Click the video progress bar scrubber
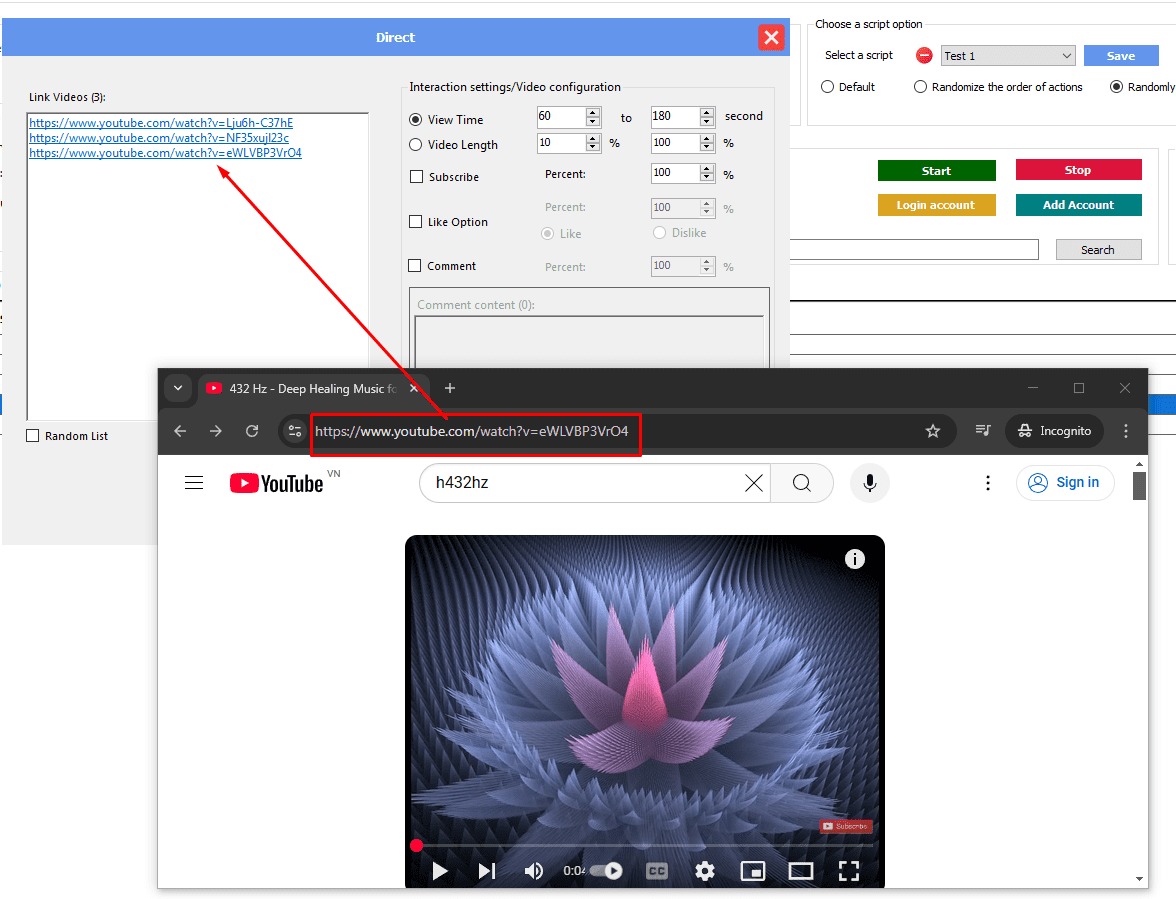 click(416, 846)
